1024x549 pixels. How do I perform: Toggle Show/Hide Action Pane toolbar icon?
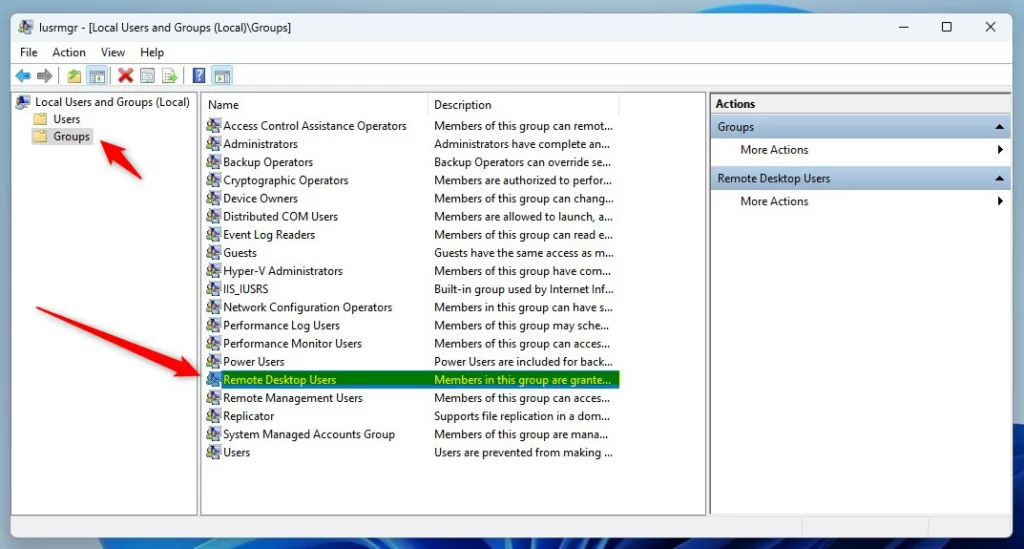(222, 76)
